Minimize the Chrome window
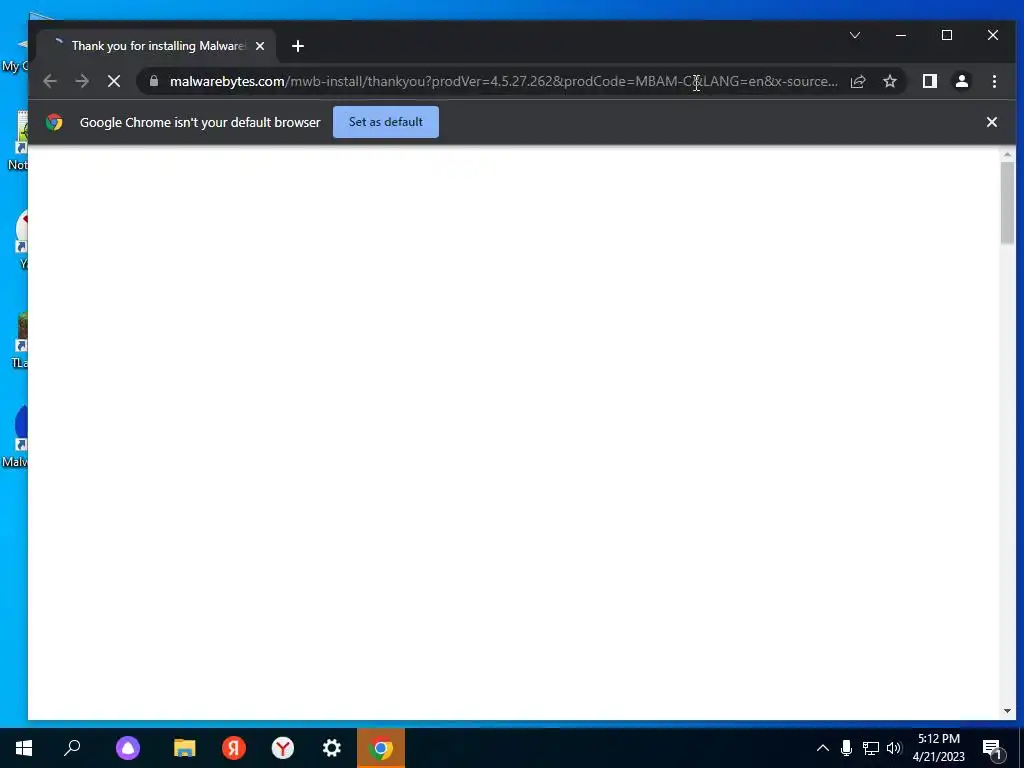The image size is (1024, 768). (x=901, y=35)
